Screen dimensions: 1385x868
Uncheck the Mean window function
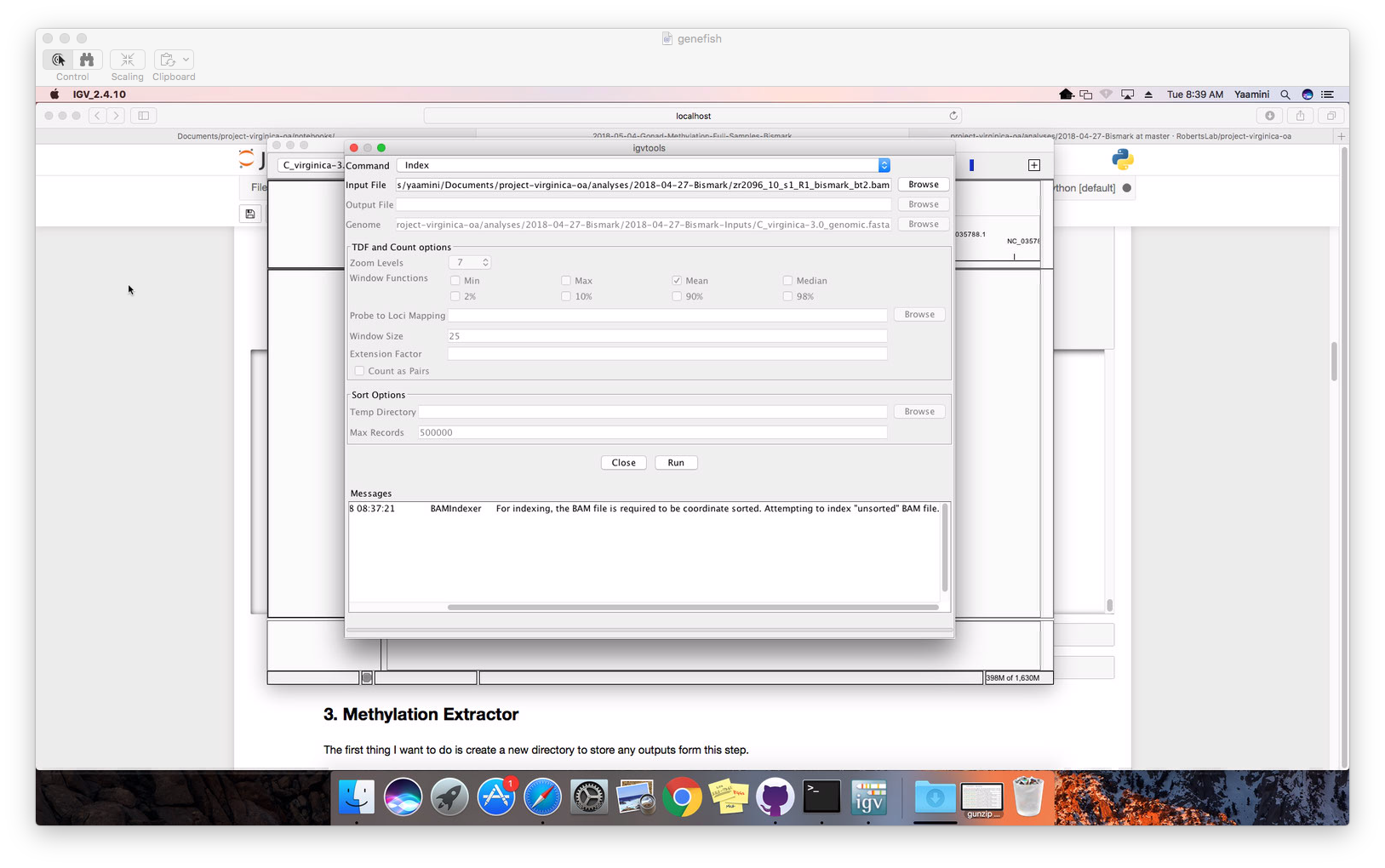[676, 280]
